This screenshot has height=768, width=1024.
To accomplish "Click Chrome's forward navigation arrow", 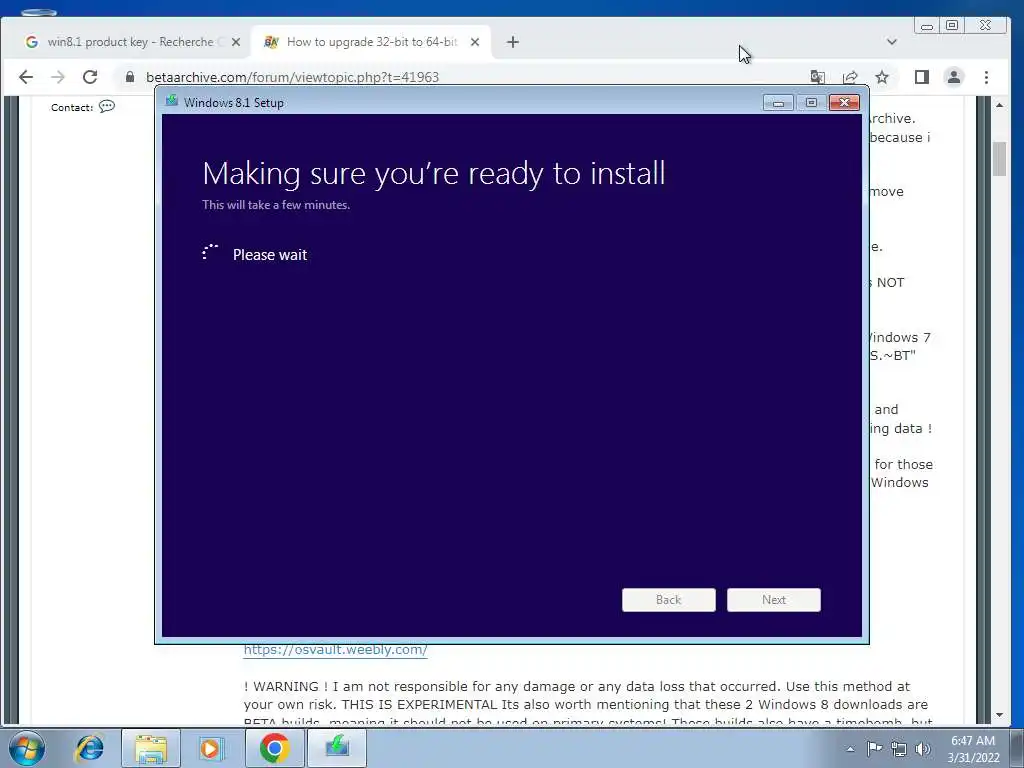I will click(57, 77).
